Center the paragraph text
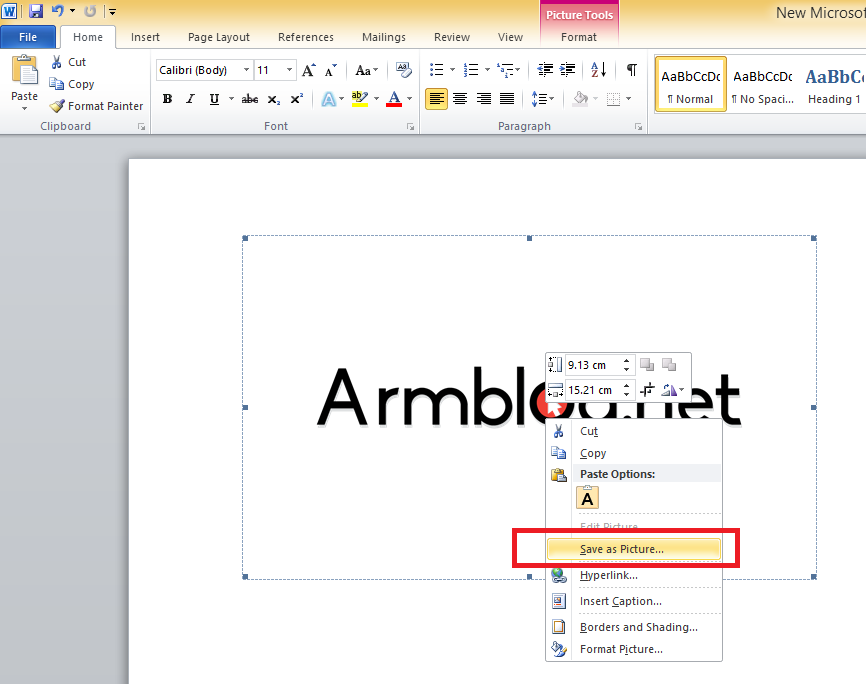This screenshot has width=866, height=684. coord(460,99)
